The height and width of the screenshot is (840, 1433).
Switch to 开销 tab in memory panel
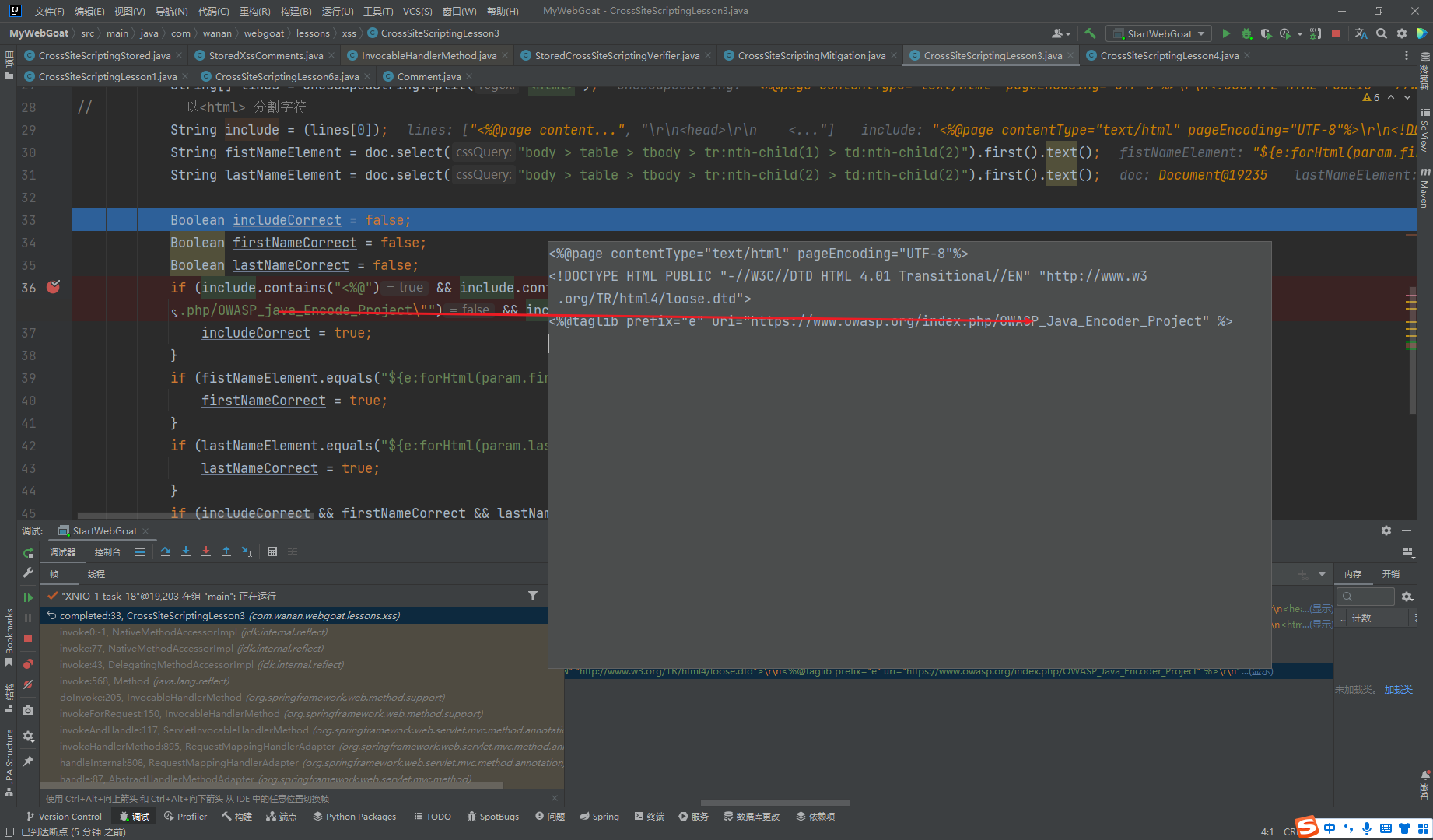(x=1391, y=573)
